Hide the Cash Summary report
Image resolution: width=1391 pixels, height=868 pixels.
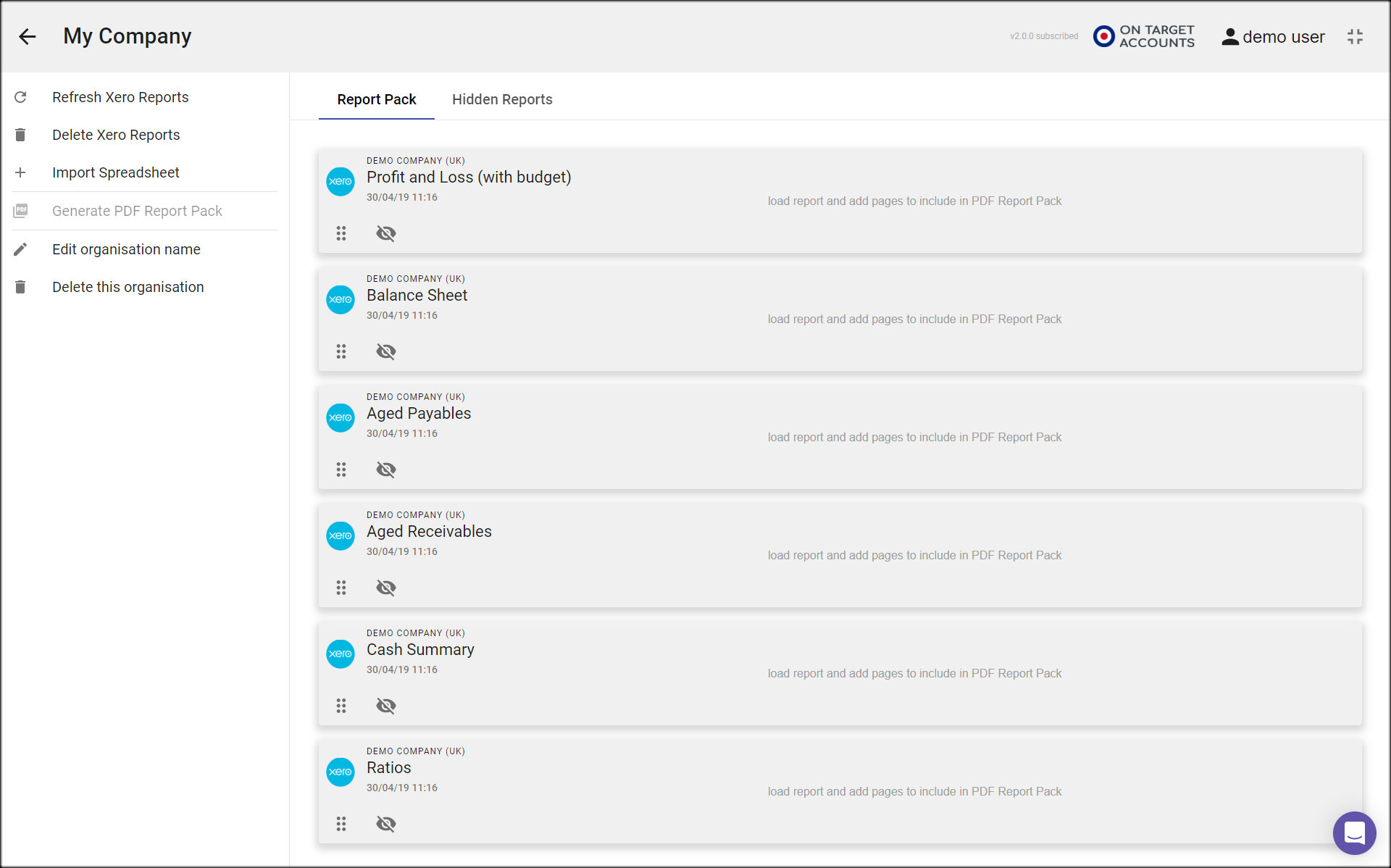386,706
